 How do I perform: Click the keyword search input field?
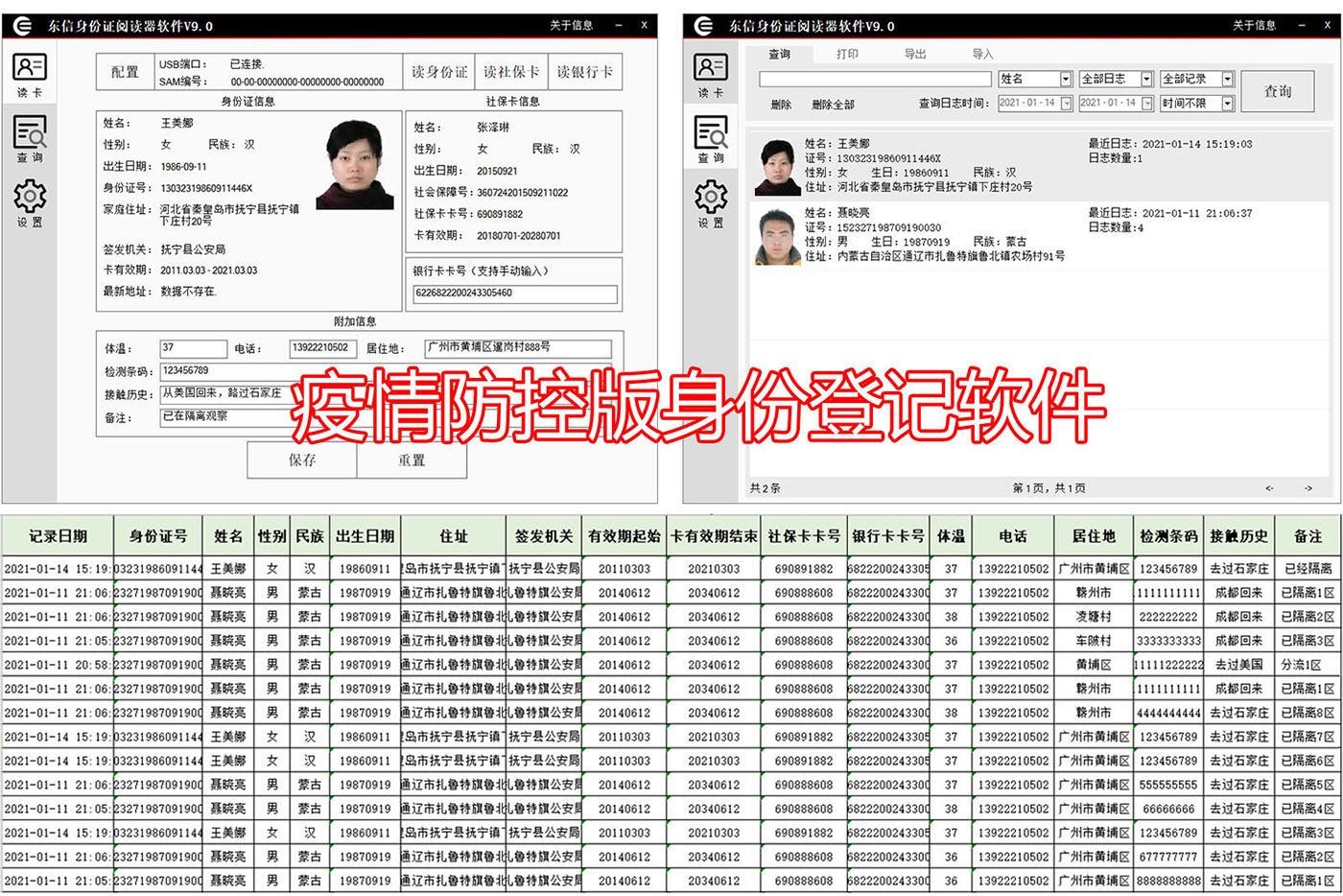(873, 78)
